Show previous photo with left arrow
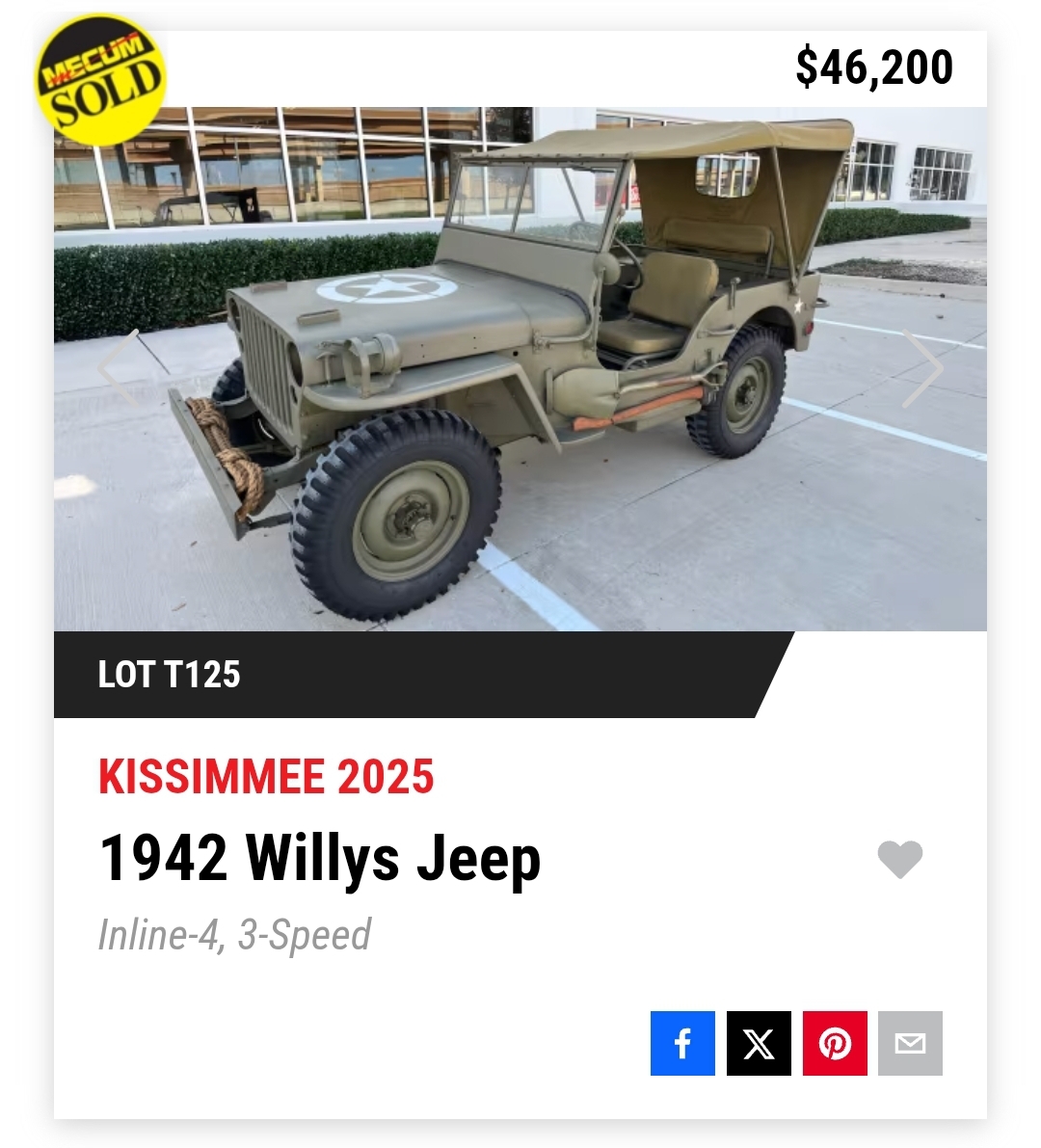This screenshot has height=1148, width=1041. tap(119, 368)
